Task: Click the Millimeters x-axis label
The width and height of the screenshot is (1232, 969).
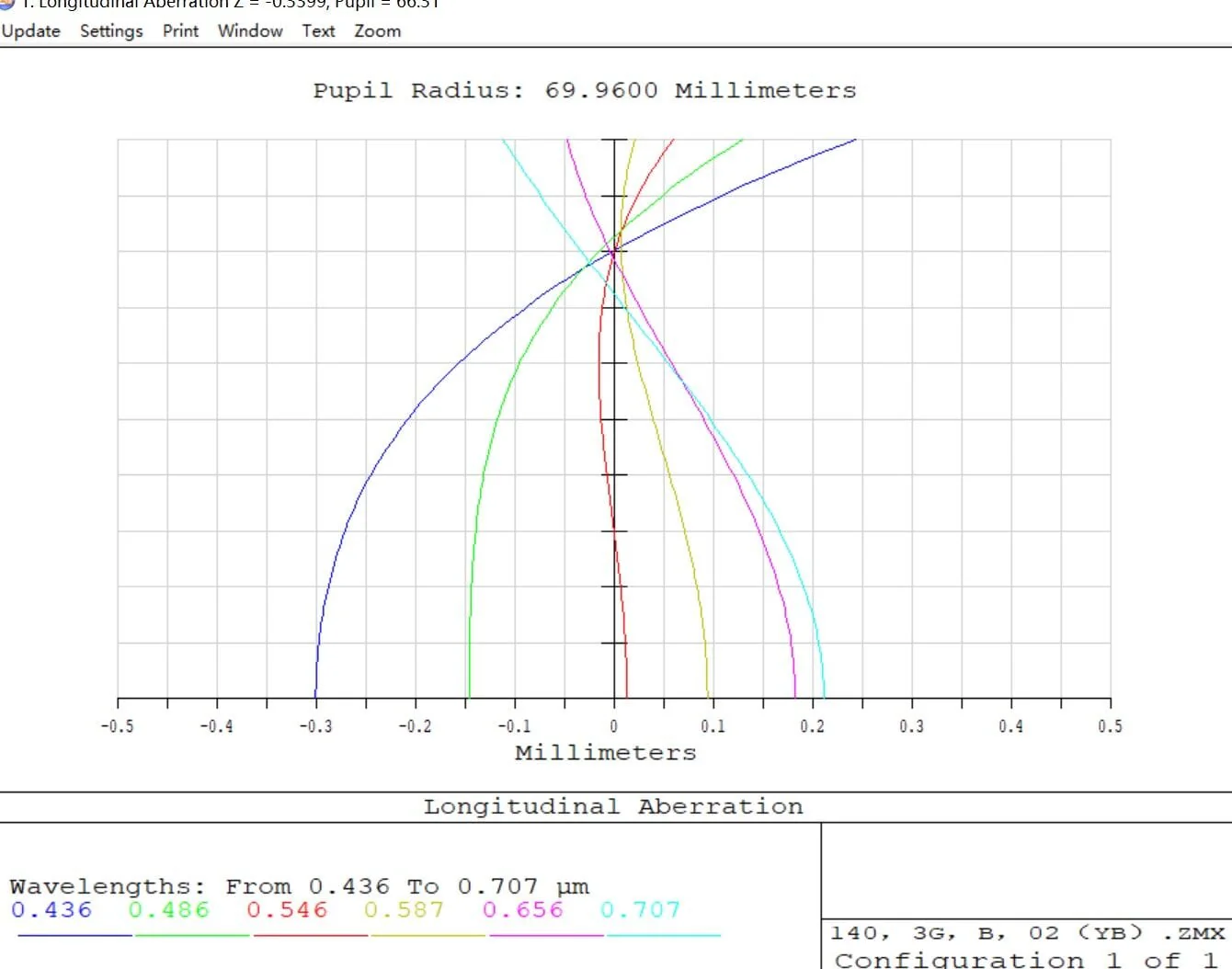Action: pyautogui.click(x=606, y=753)
